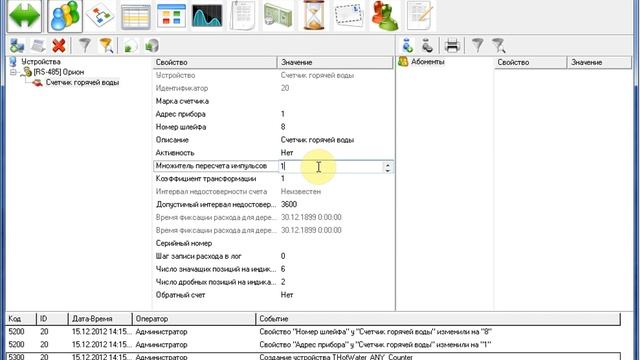Viewport: 640px width, 360px height.
Task: Open the flowchart diagram icon
Action: pyautogui.click(x=100, y=16)
